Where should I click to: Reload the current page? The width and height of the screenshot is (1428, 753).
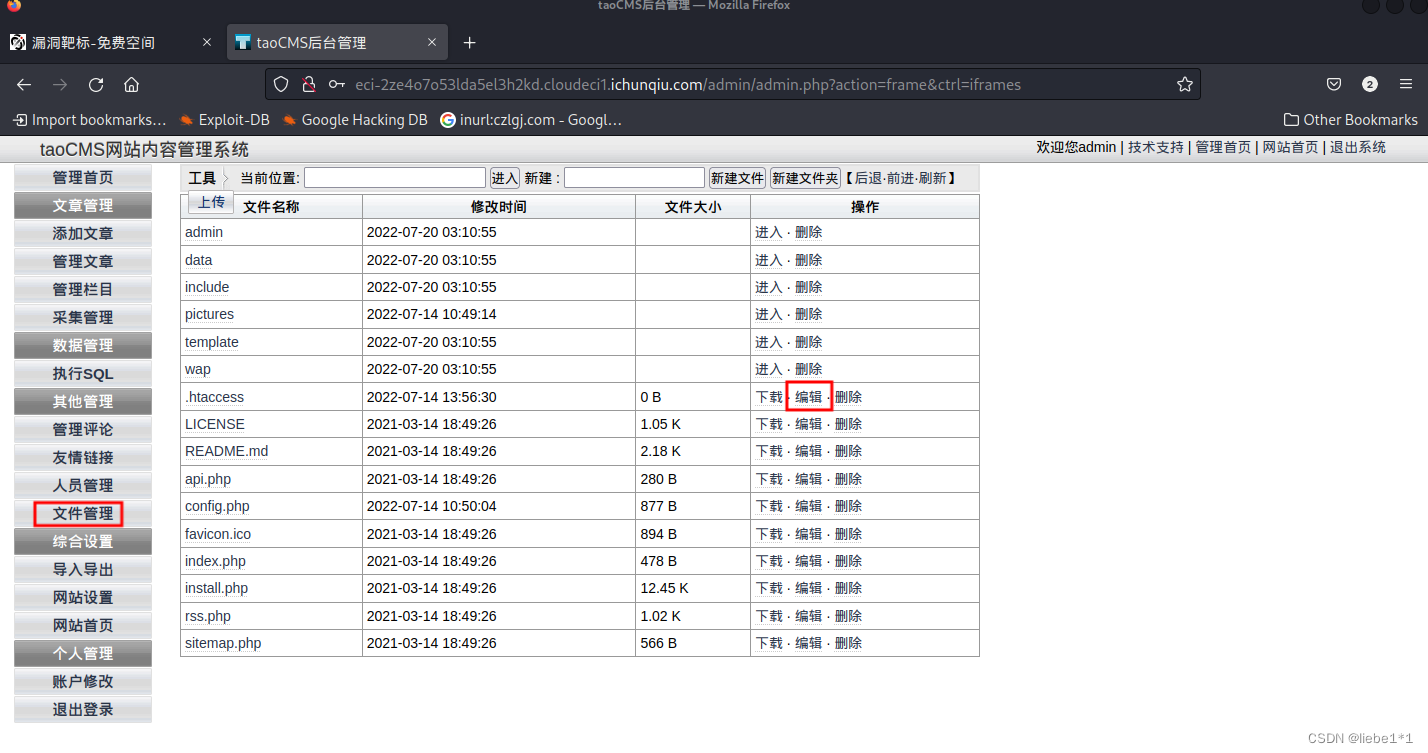tap(96, 85)
